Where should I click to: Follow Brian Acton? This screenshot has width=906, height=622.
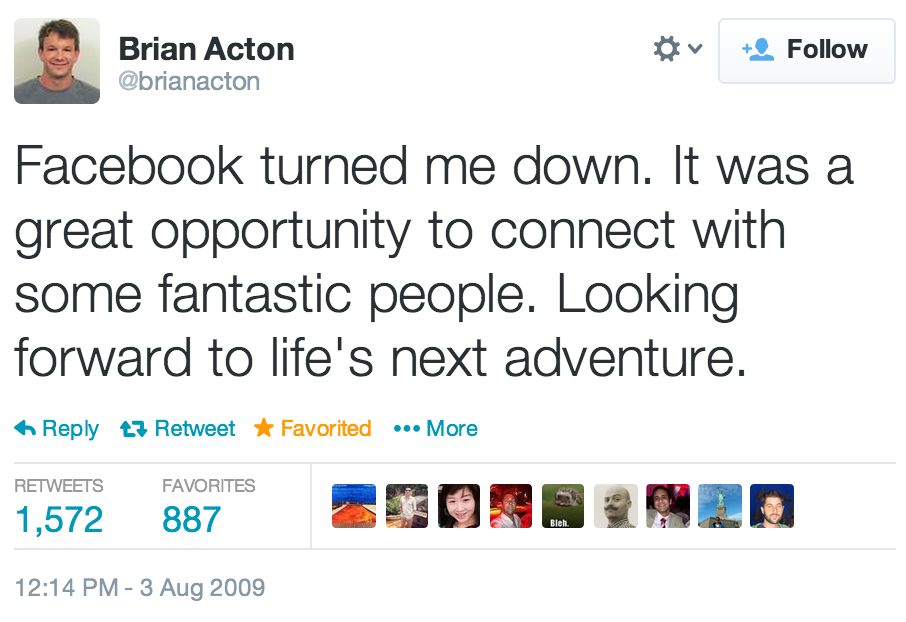point(806,50)
